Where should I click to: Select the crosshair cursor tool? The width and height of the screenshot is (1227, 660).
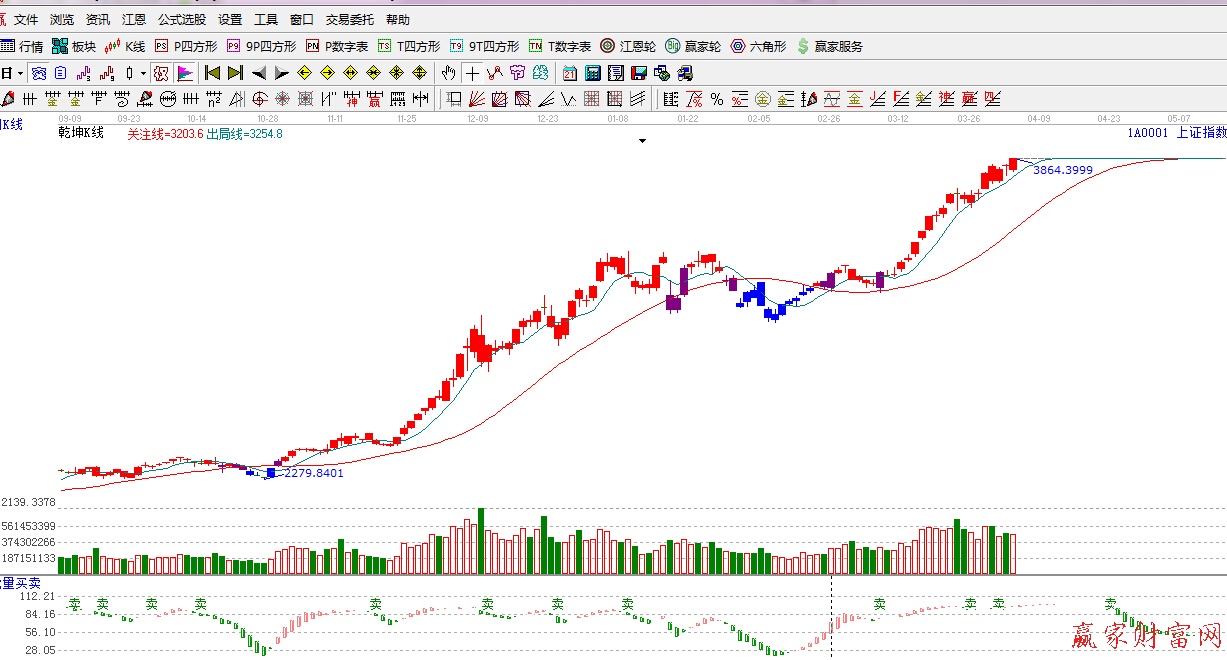[471, 73]
